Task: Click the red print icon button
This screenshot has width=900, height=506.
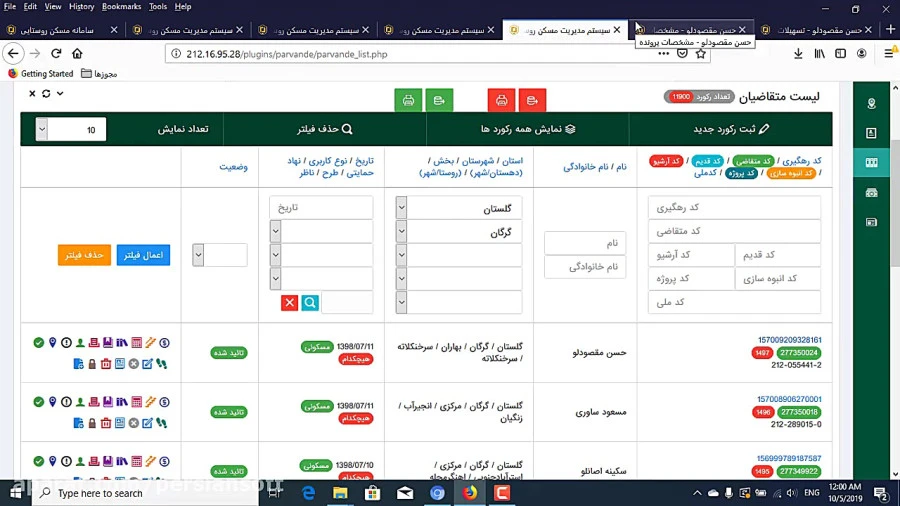Action: point(502,100)
